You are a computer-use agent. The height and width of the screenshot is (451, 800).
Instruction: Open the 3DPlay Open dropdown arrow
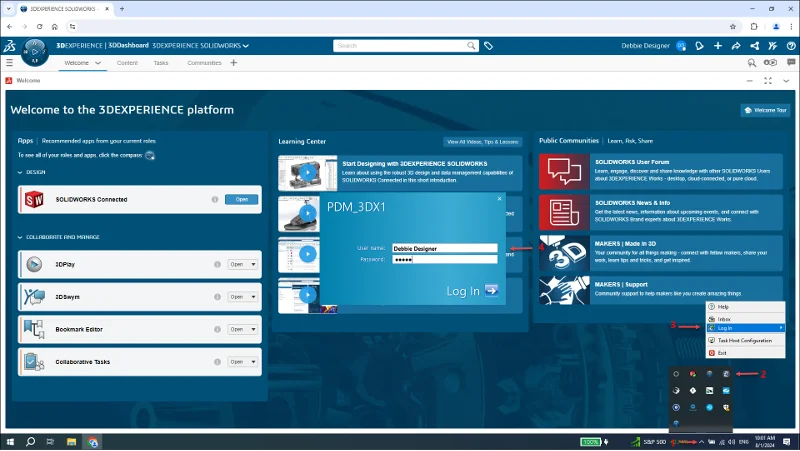[253, 264]
